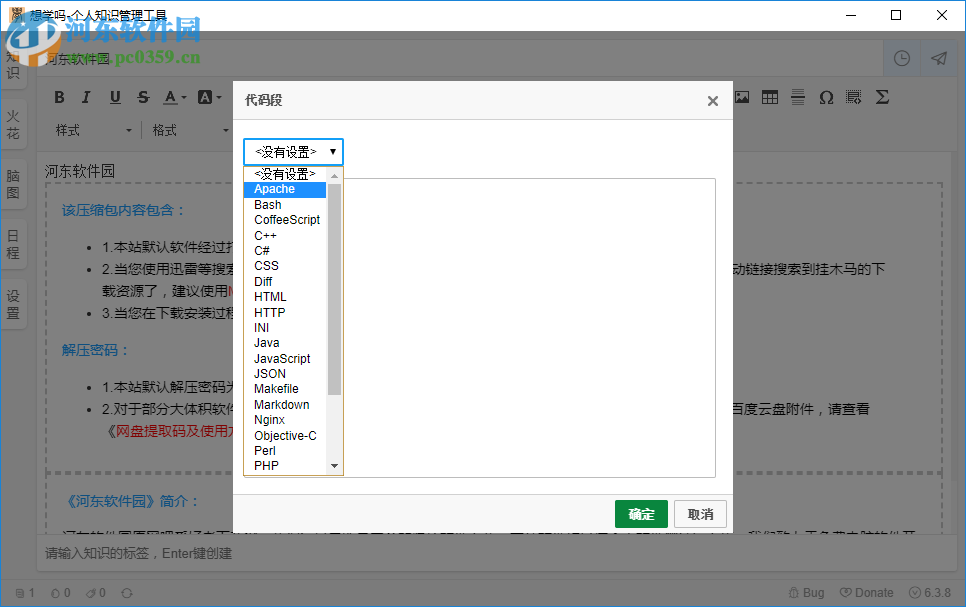Open the code language dropdown showing <没有设置>
Image resolution: width=966 pixels, height=607 pixels.
pyautogui.click(x=292, y=151)
